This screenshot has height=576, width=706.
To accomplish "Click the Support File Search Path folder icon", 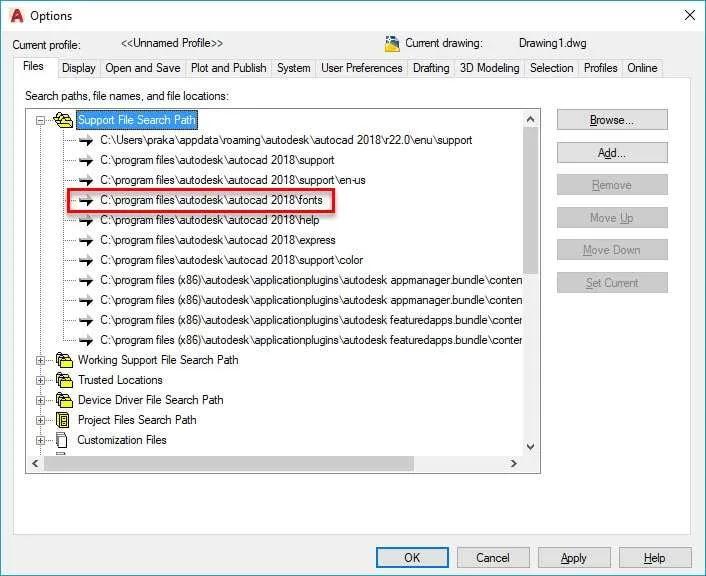I will point(63,120).
